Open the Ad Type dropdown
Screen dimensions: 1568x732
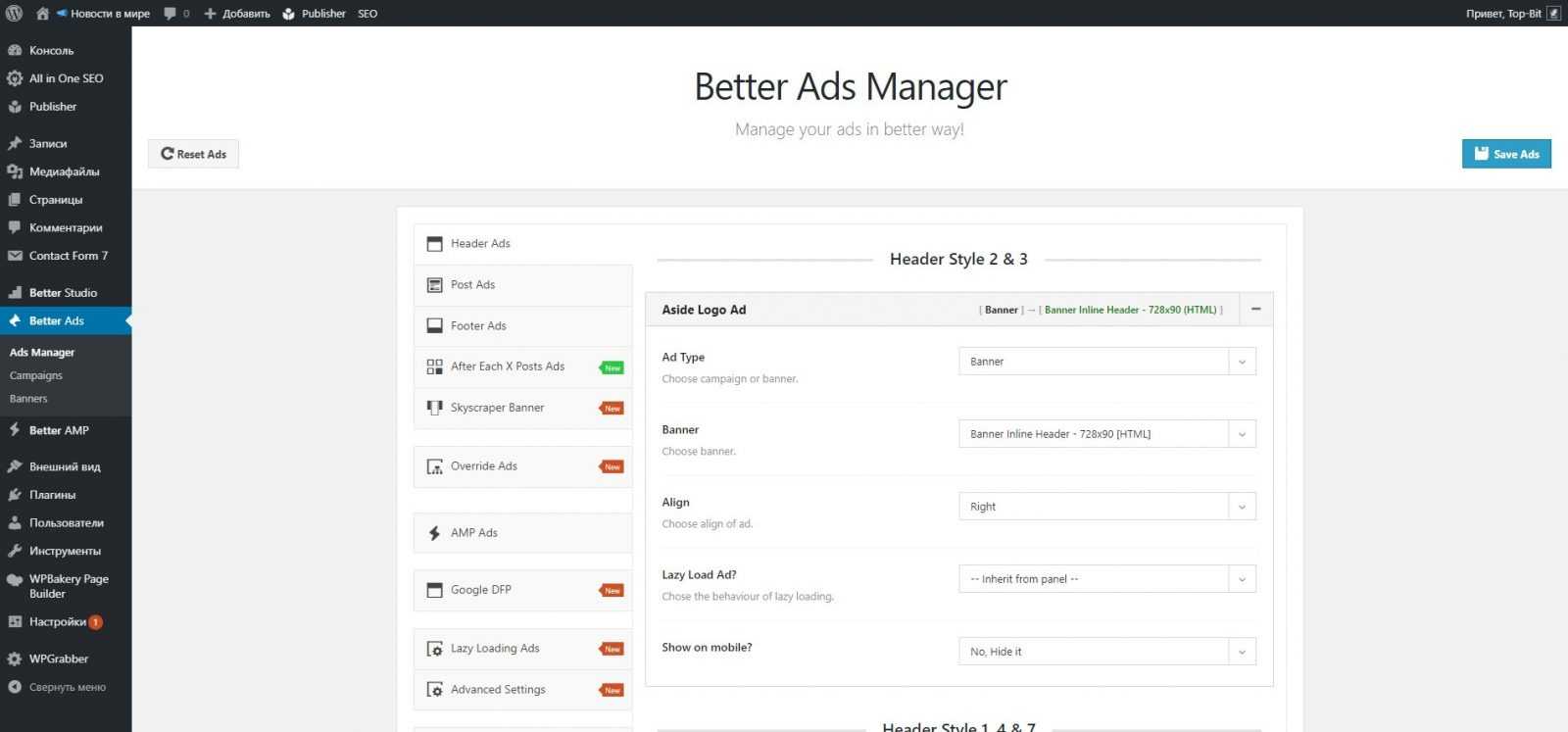(x=1106, y=362)
